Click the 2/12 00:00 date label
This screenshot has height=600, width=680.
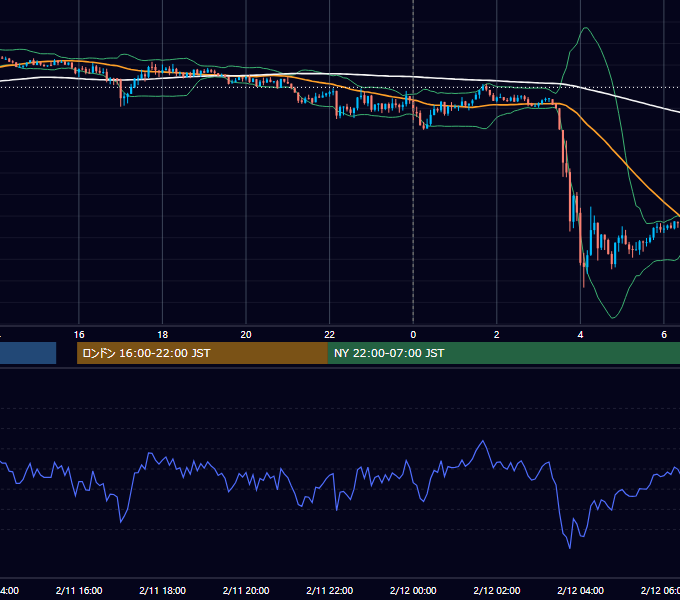[x=413, y=590]
